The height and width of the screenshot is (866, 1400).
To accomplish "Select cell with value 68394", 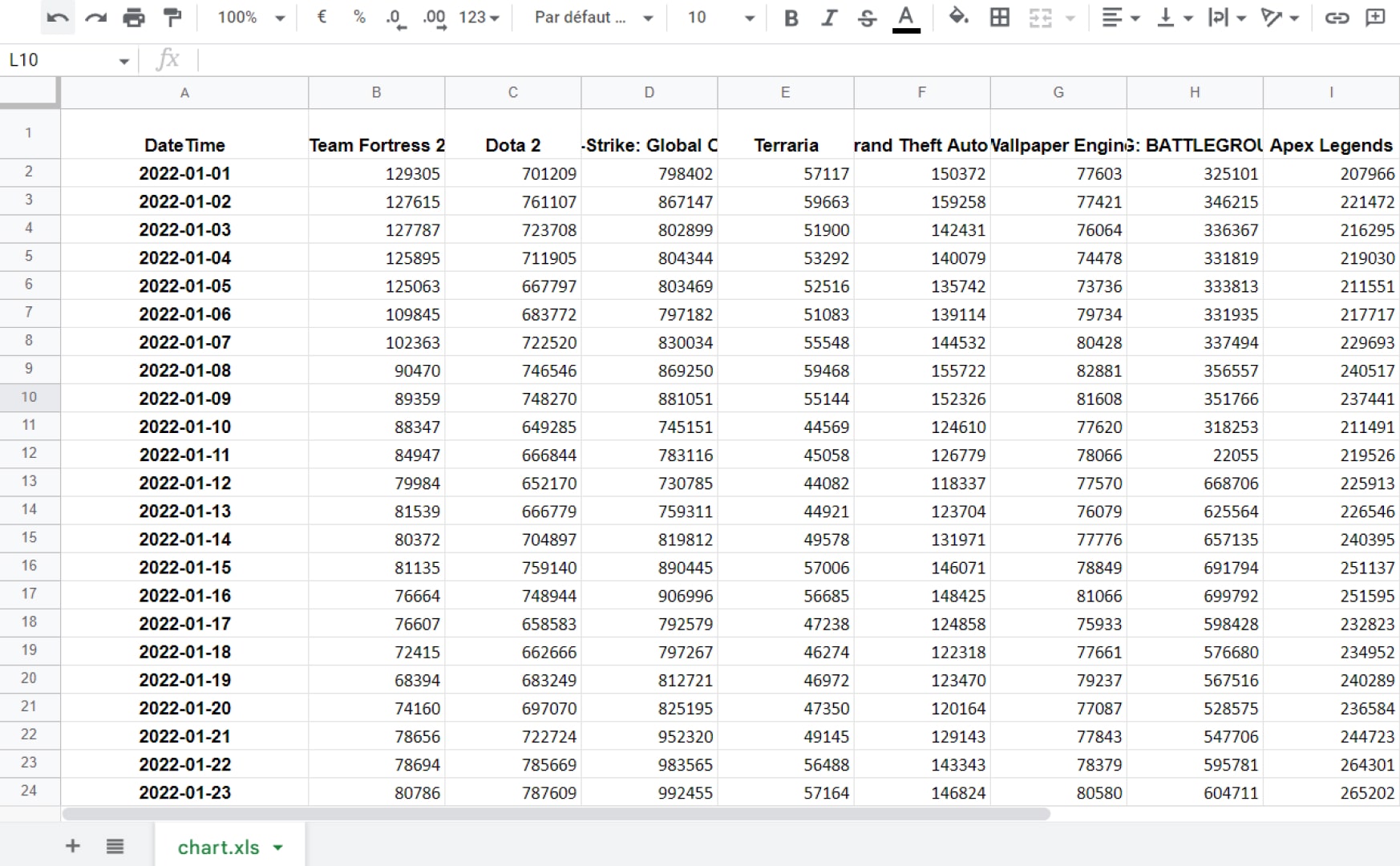I will pyautogui.click(x=376, y=680).
